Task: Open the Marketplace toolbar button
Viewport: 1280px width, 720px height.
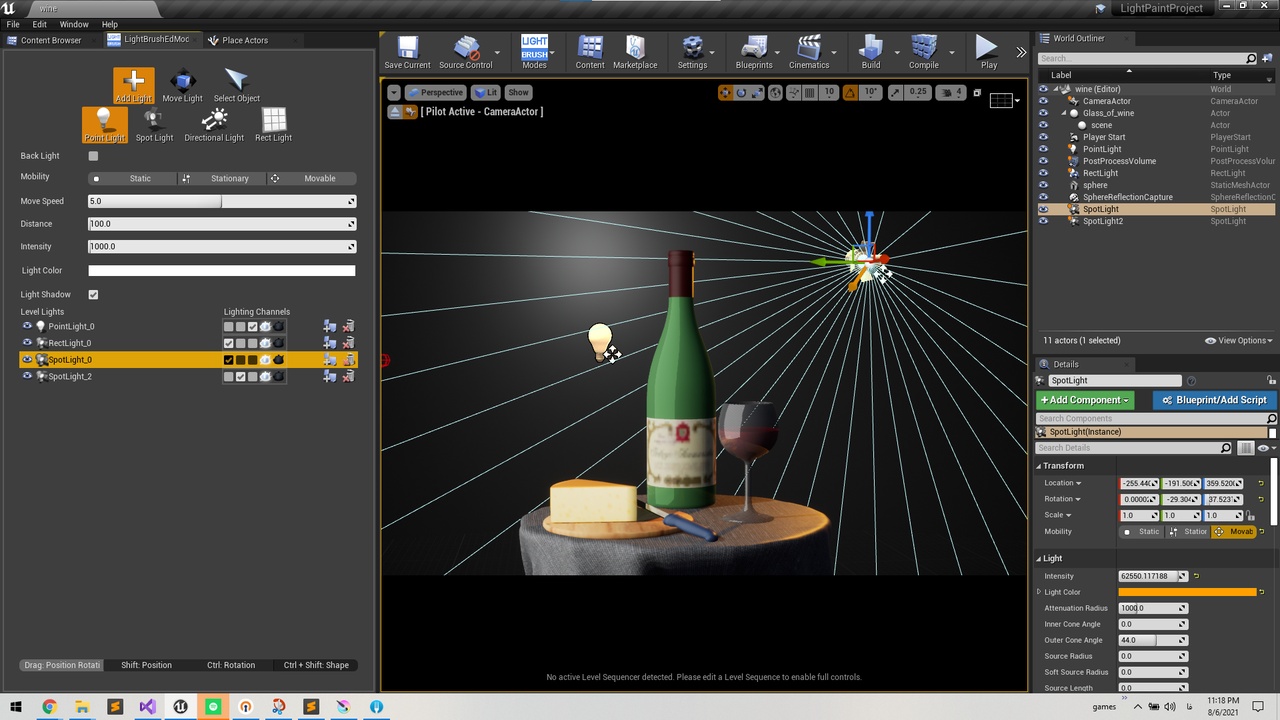Action: pyautogui.click(x=635, y=53)
